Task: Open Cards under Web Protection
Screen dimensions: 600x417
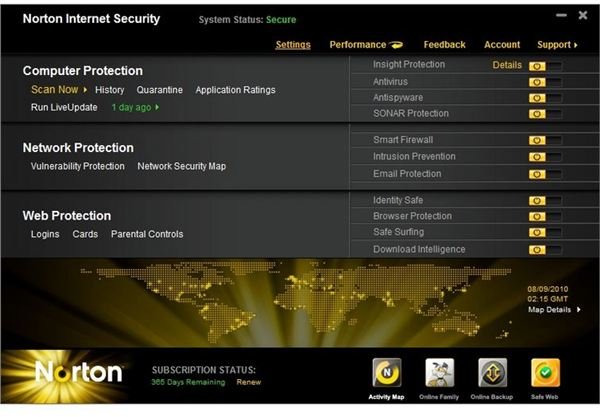Action: 85,234
